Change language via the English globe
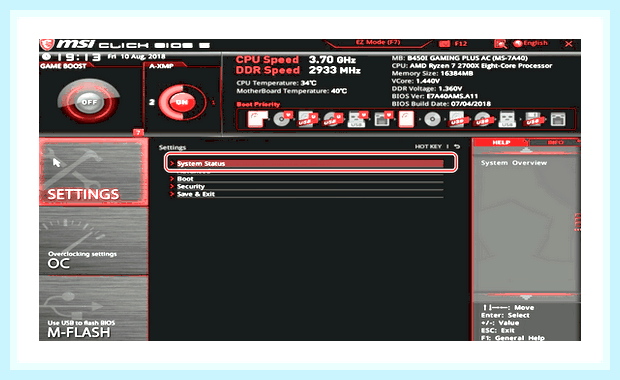This screenshot has width=620, height=380. [531, 43]
